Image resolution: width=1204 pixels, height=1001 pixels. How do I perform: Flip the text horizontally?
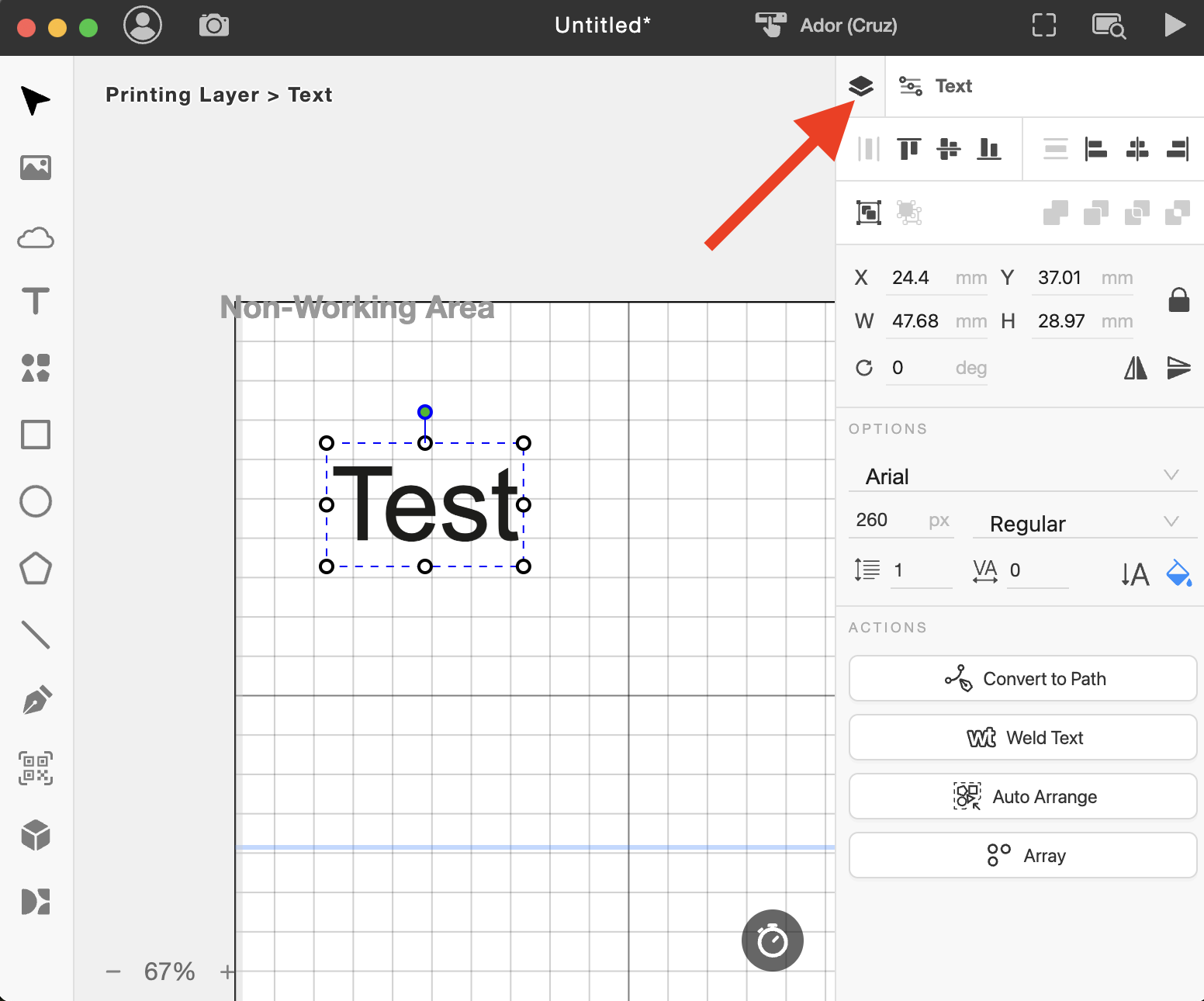pos(1136,368)
